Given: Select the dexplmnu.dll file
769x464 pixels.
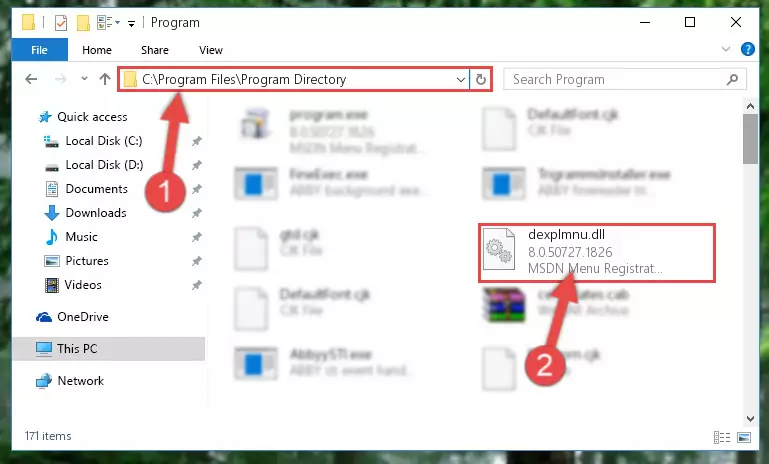Looking at the screenshot, I should [x=597, y=253].
